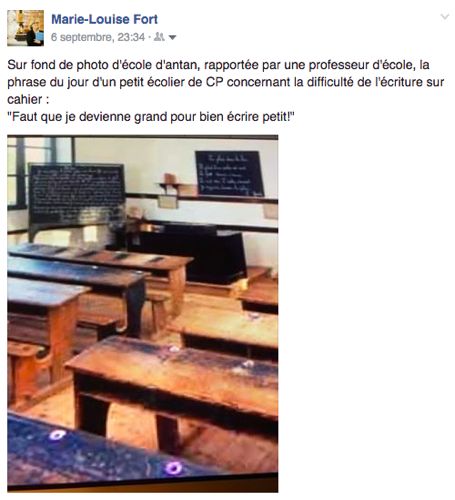This screenshot has height=500, width=455.
Task: Expand the audience selector caret arrow
Action: [x=172, y=38]
